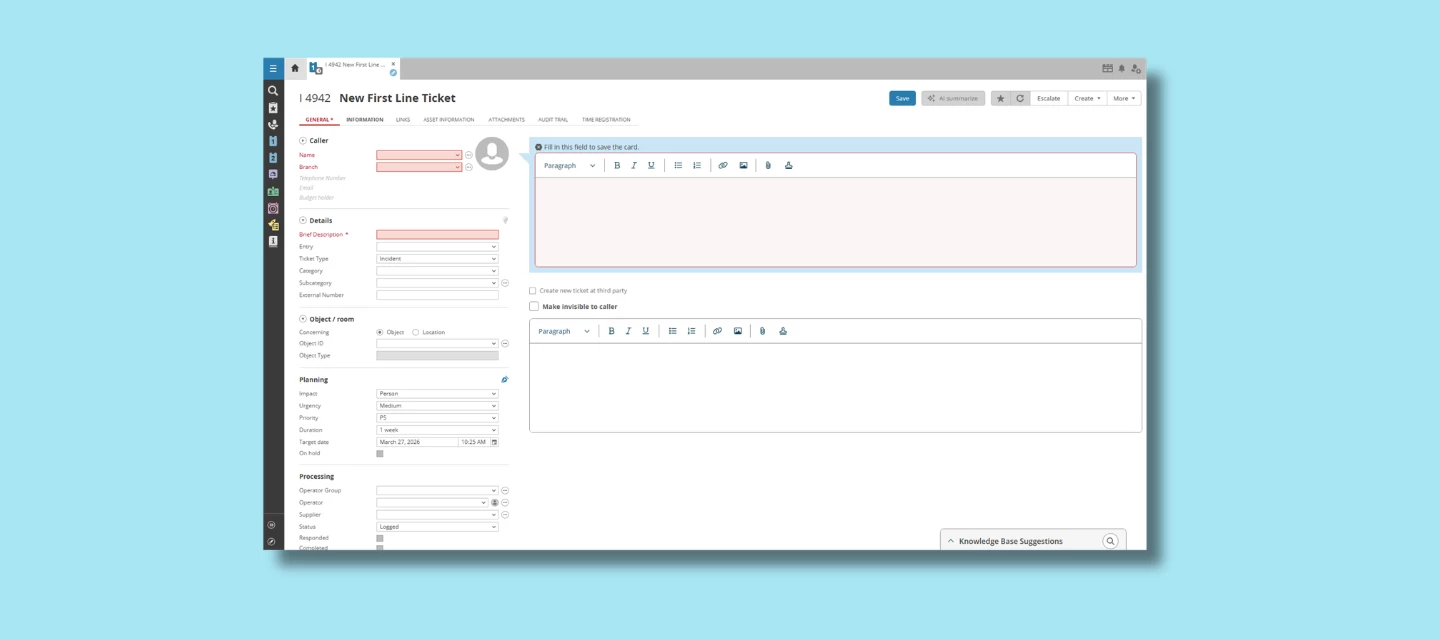The image size is (1440, 640).
Task: Open the search magnifier in the left sidebar
Action: (x=271, y=90)
